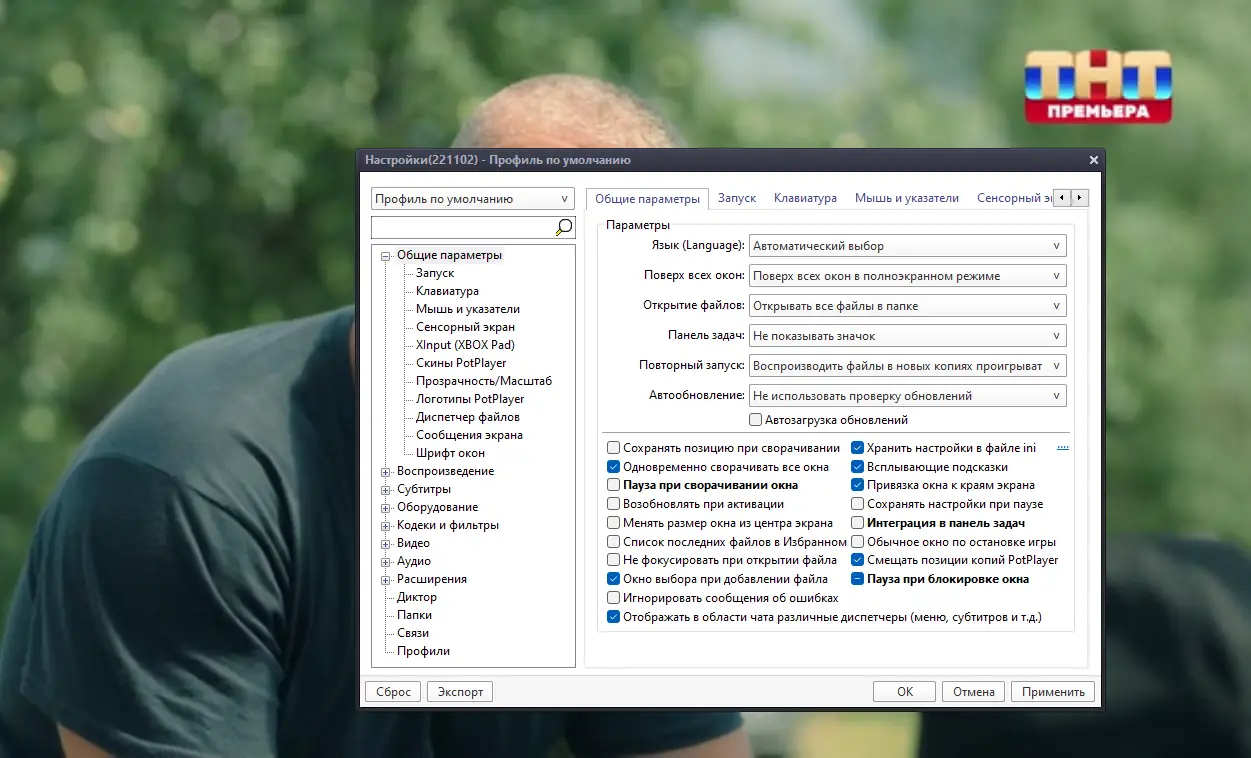Select Профили in the settings tree
This screenshot has height=758, width=1251.
423,651
